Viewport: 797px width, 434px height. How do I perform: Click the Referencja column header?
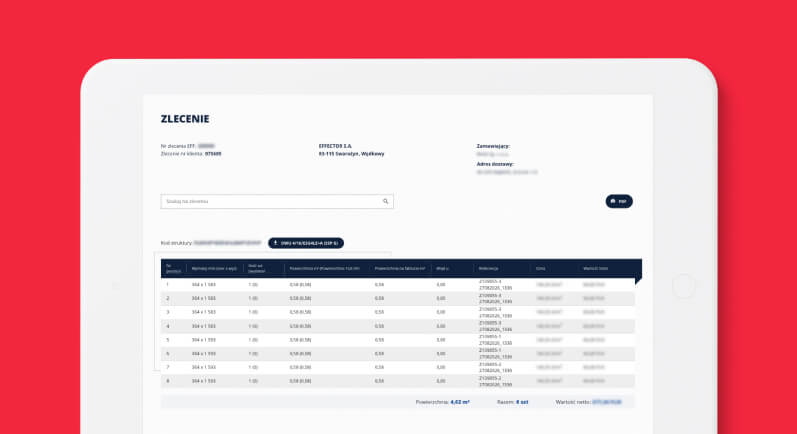(488, 268)
